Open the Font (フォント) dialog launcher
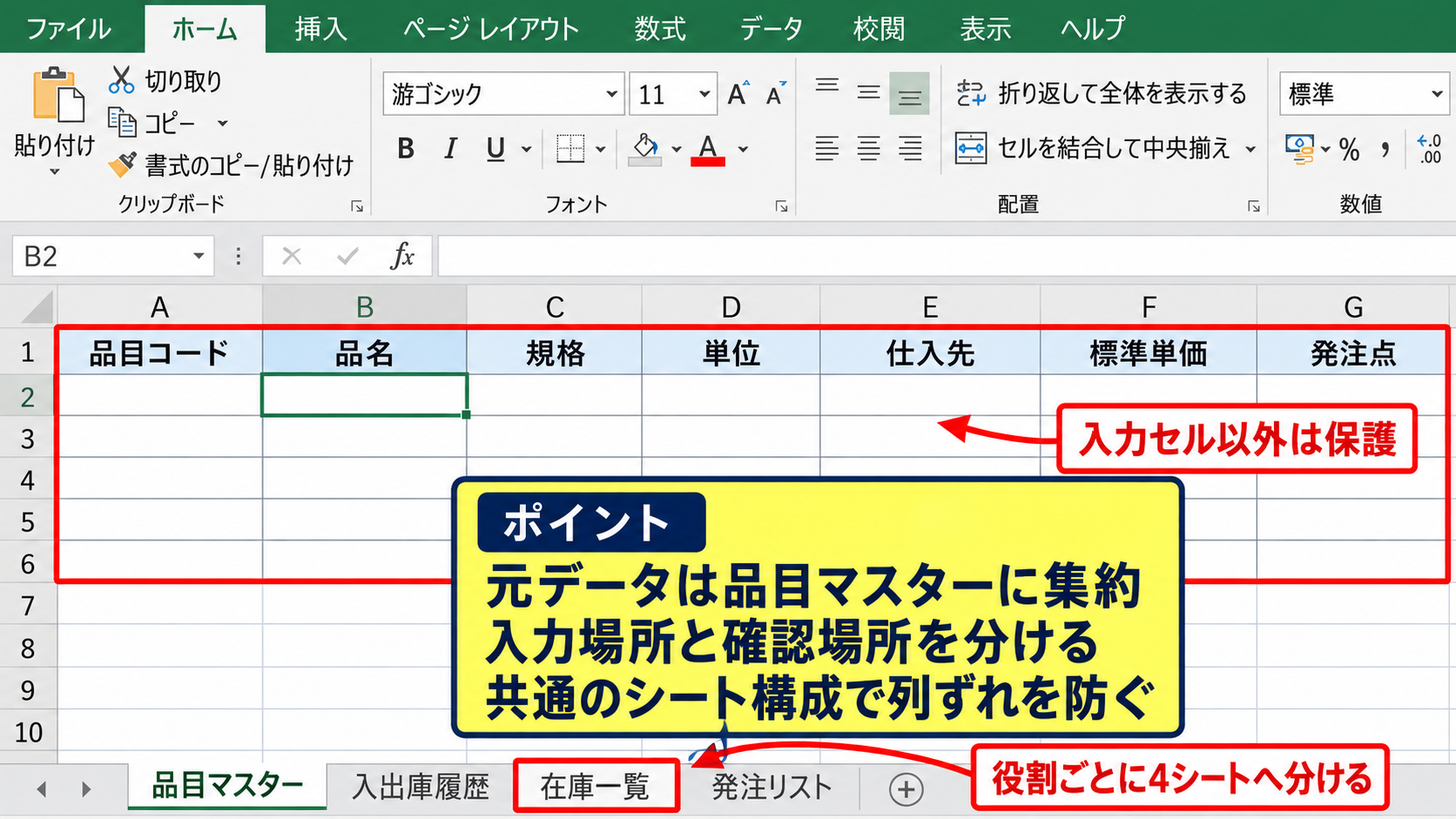The height and width of the screenshot is (819, 1456). [781, 206]
